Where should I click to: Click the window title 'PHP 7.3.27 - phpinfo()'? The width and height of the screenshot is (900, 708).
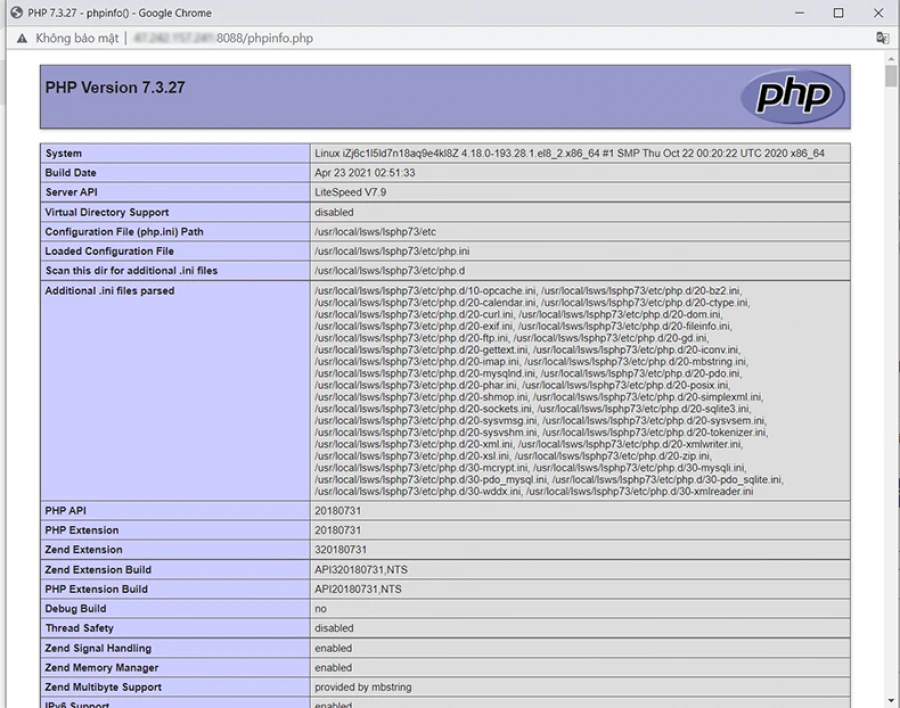78,13
